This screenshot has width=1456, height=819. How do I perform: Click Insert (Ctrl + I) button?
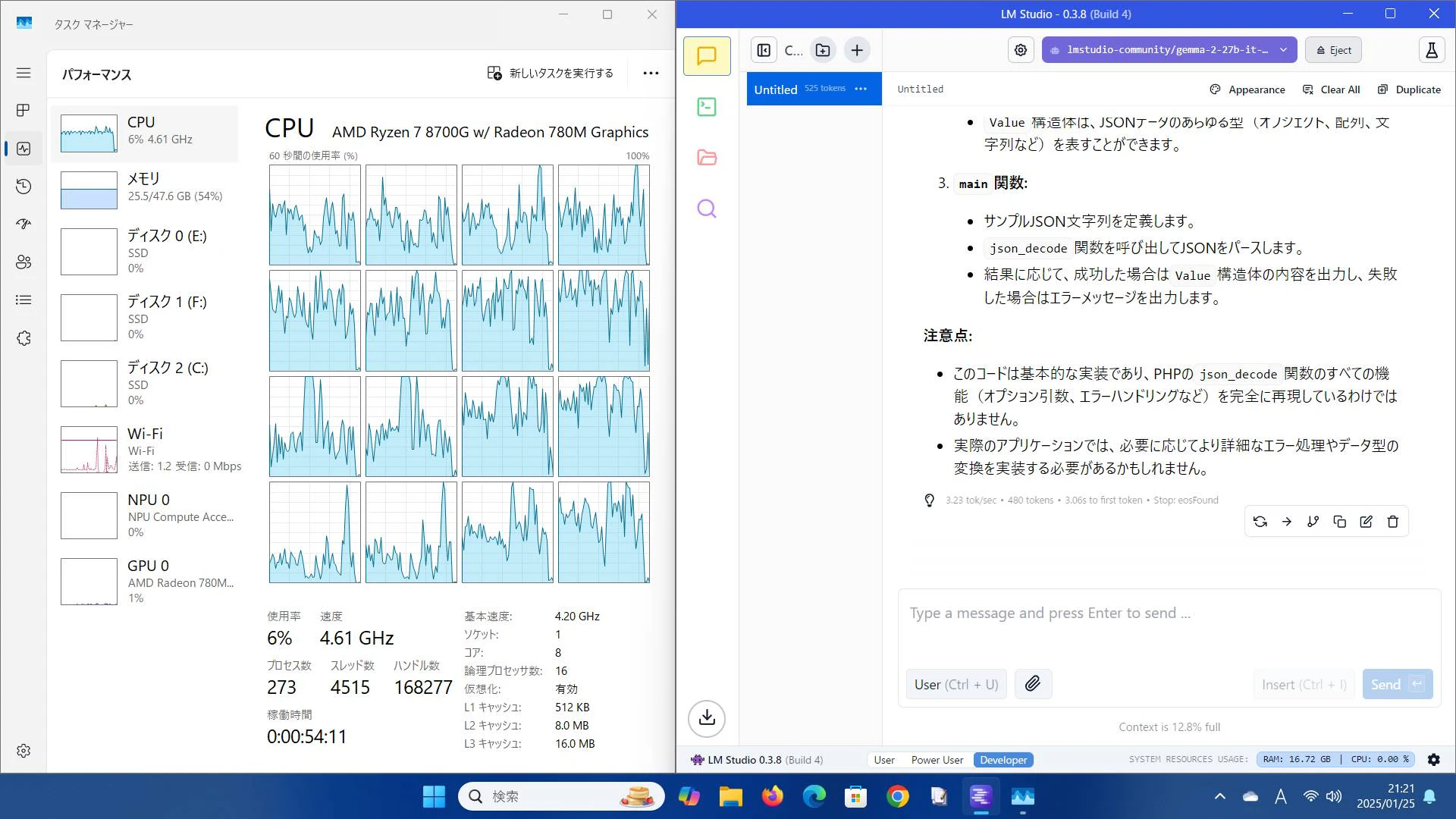click(x=1304, y=684)
